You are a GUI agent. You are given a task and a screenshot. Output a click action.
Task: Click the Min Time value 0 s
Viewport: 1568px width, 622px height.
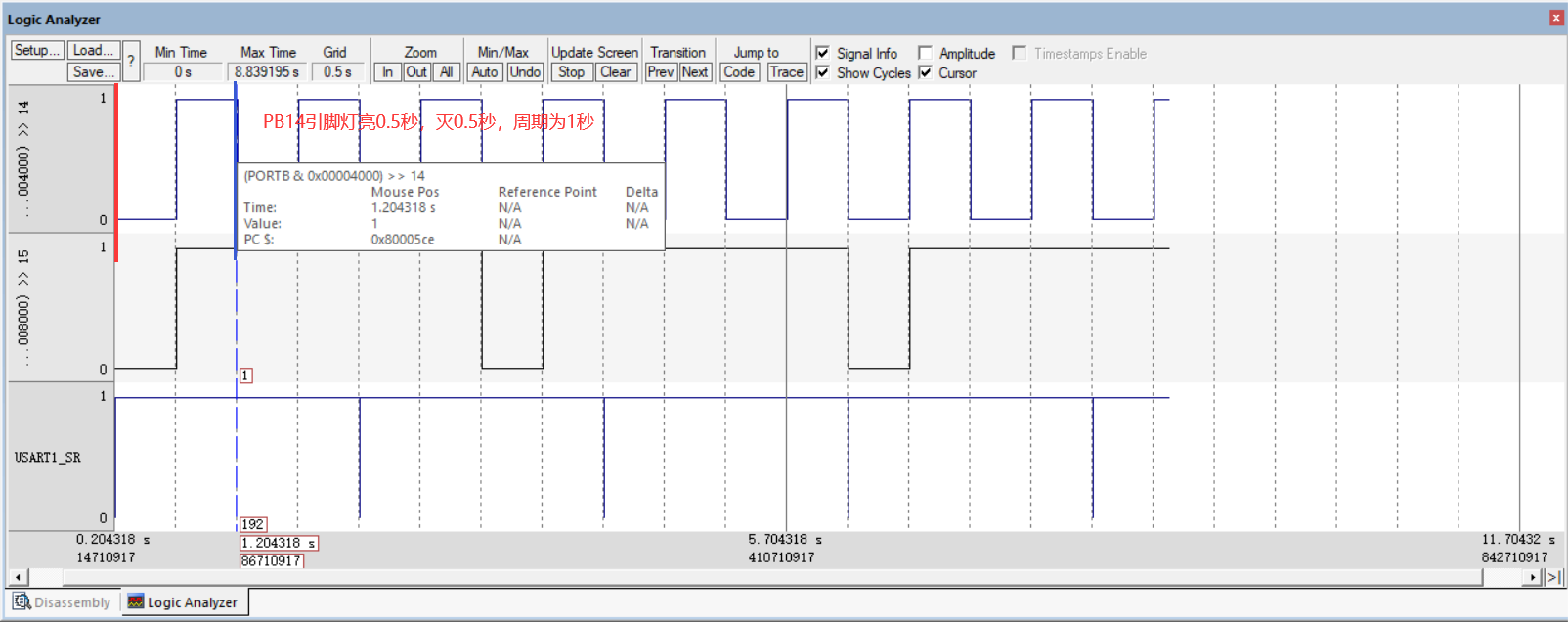coord(183,71)
